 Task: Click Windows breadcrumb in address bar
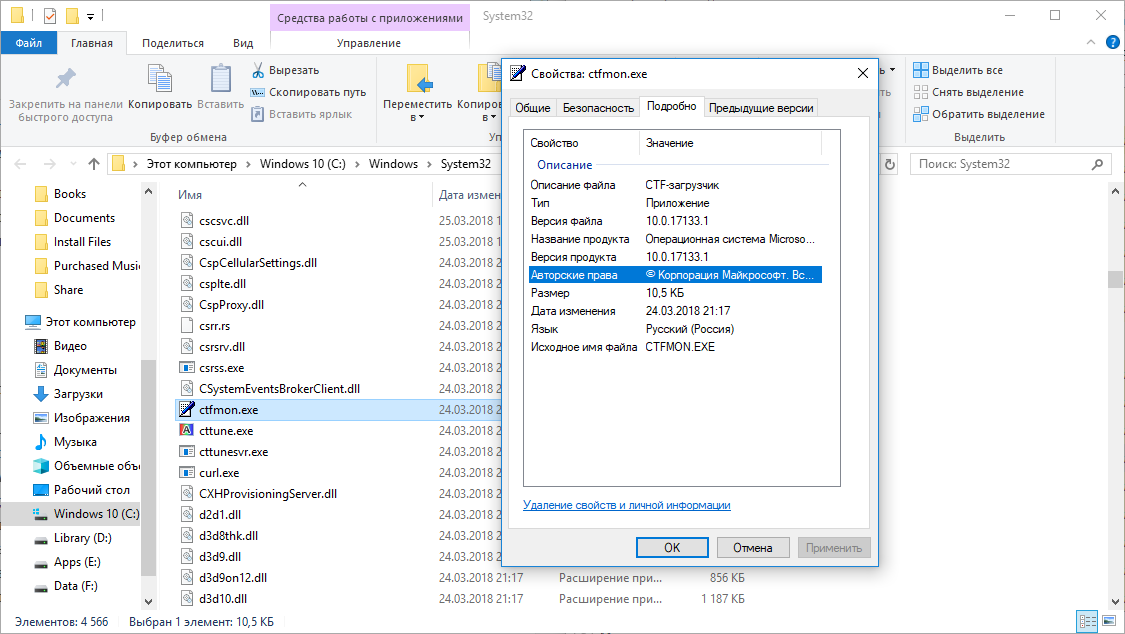point(393,164)
